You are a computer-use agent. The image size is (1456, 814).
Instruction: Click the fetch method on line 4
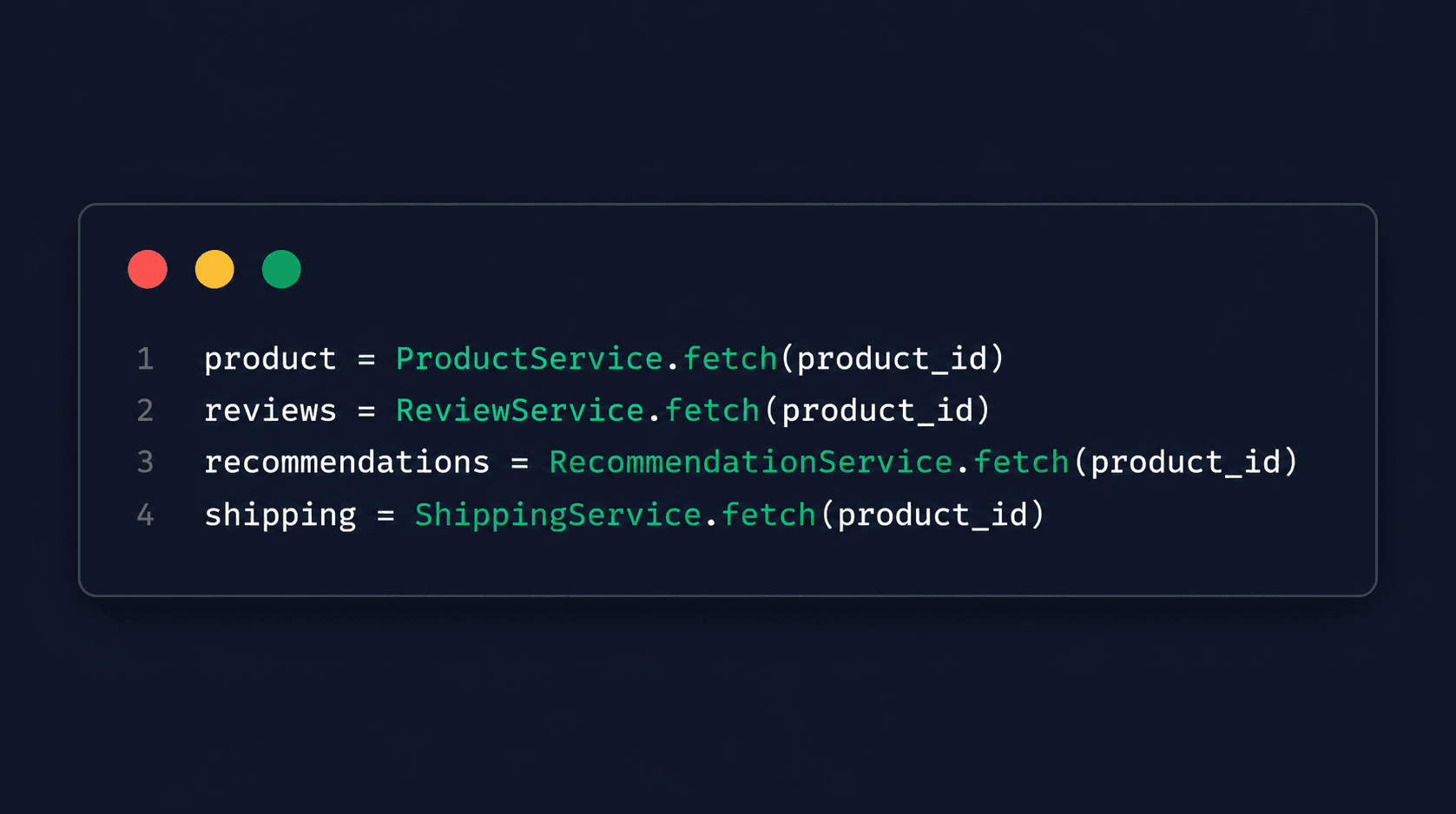[769, 515]
